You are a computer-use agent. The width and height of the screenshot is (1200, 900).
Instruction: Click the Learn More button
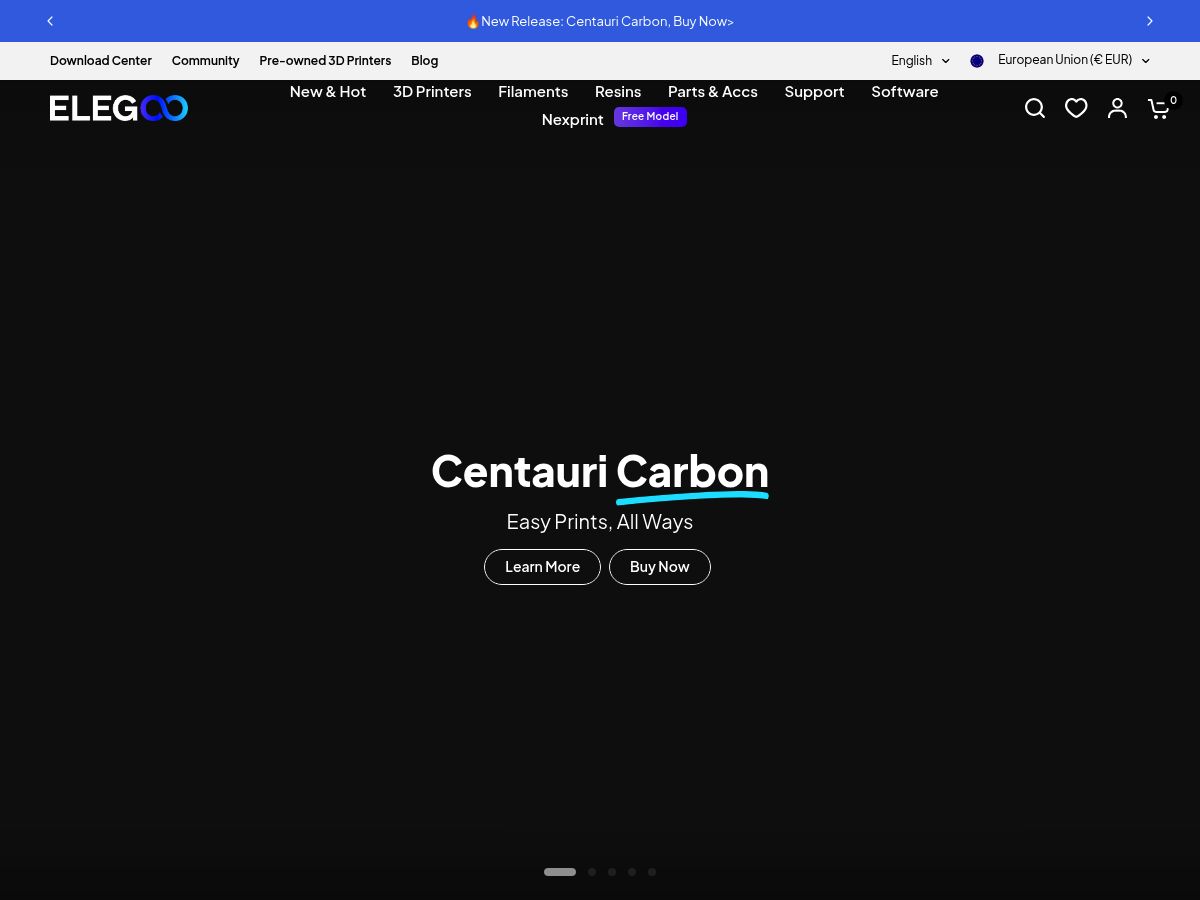(x=542, y=567)
